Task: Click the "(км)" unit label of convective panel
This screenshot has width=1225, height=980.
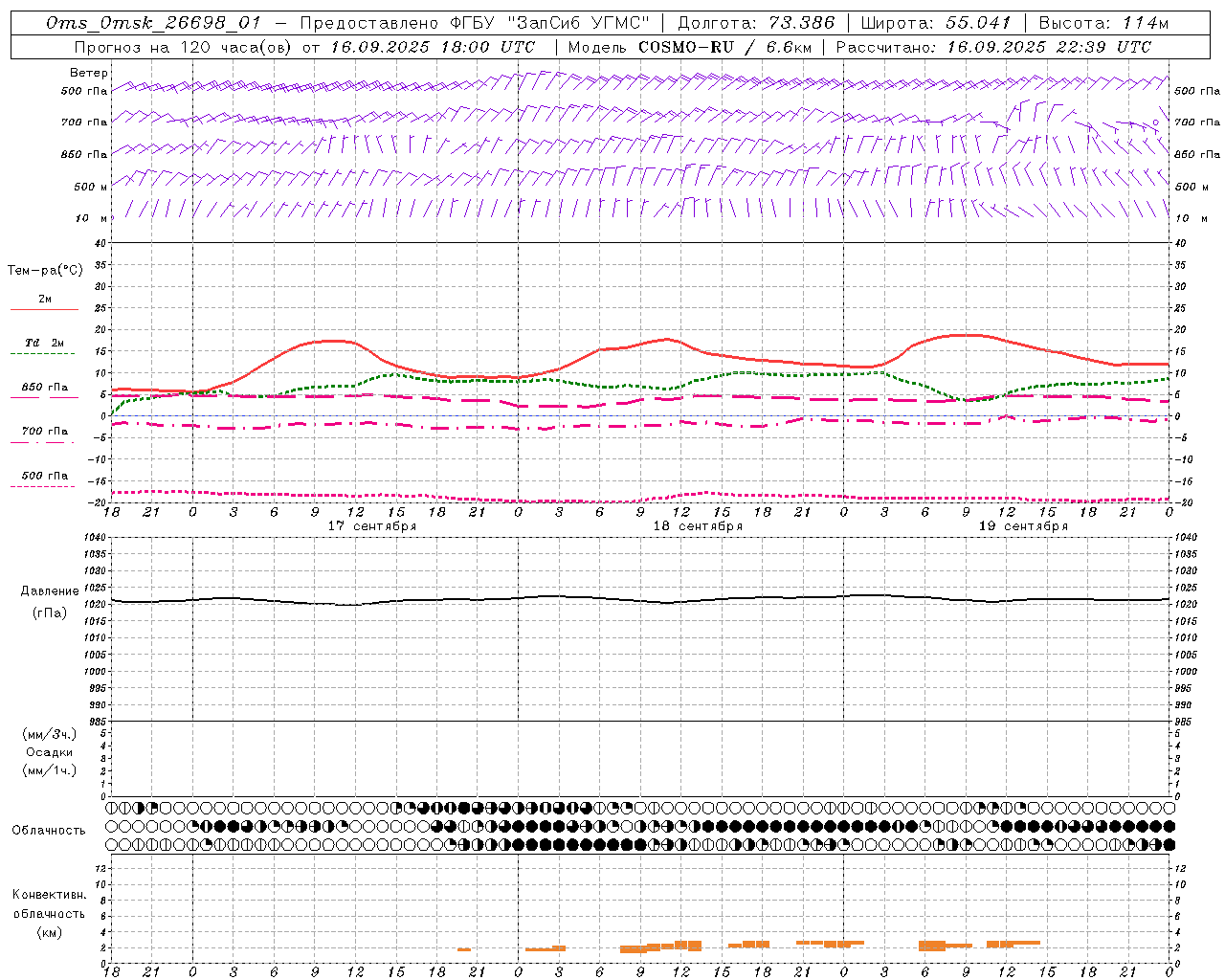Action: coord(49,932)
